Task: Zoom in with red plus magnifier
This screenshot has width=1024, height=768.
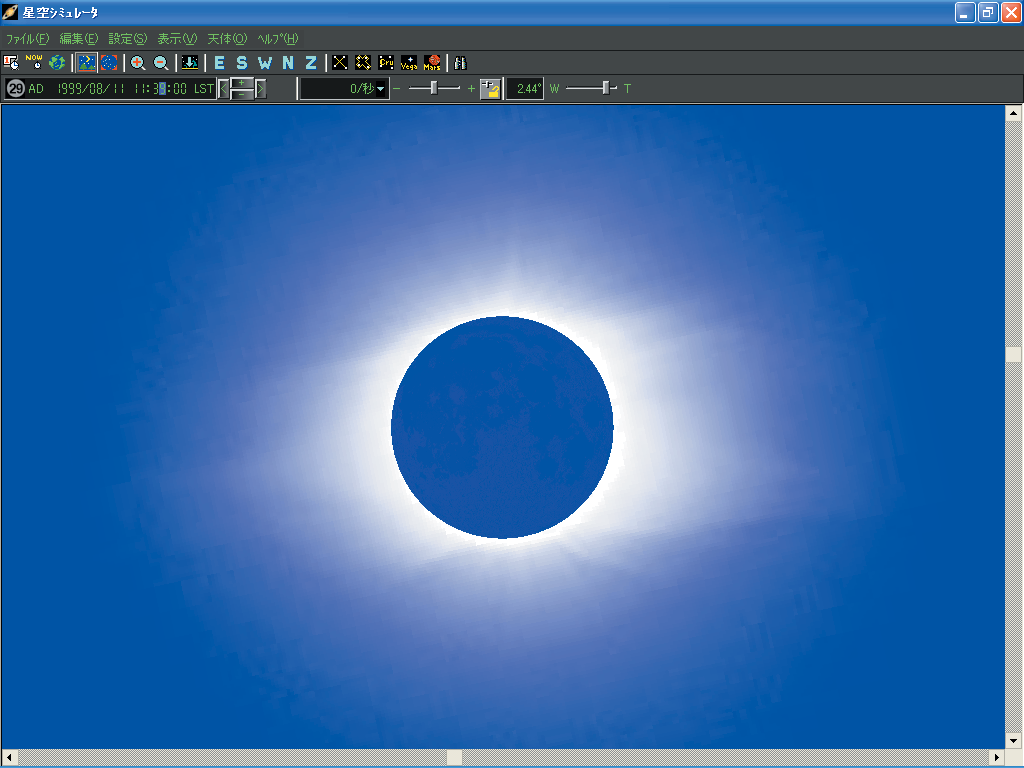Action: tap(138, 63)
